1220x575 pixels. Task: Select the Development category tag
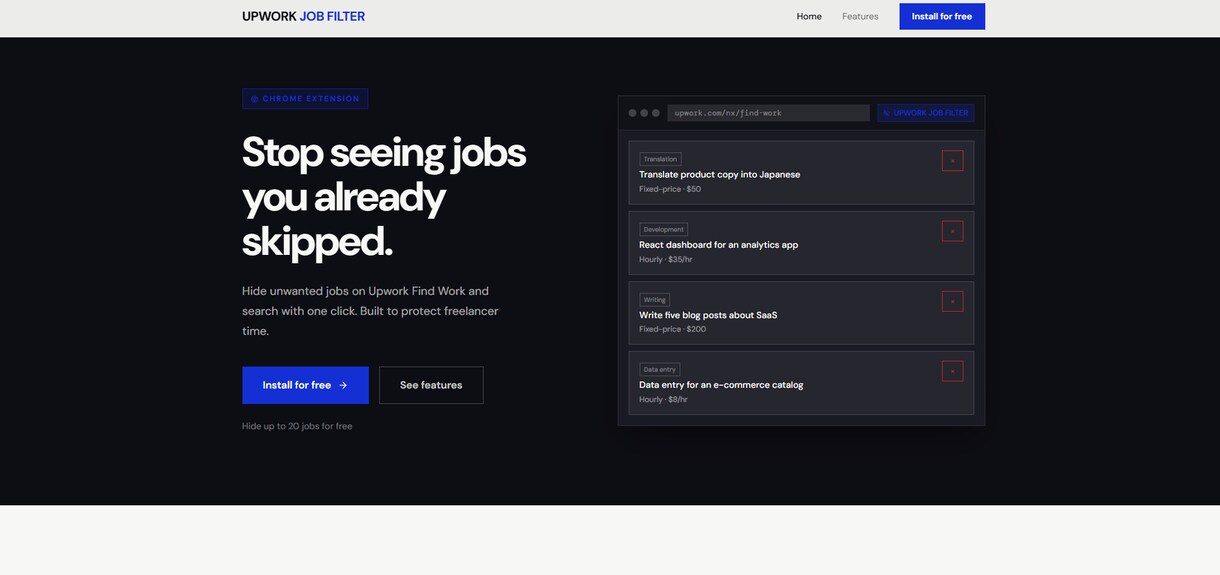tap(663, 229)
